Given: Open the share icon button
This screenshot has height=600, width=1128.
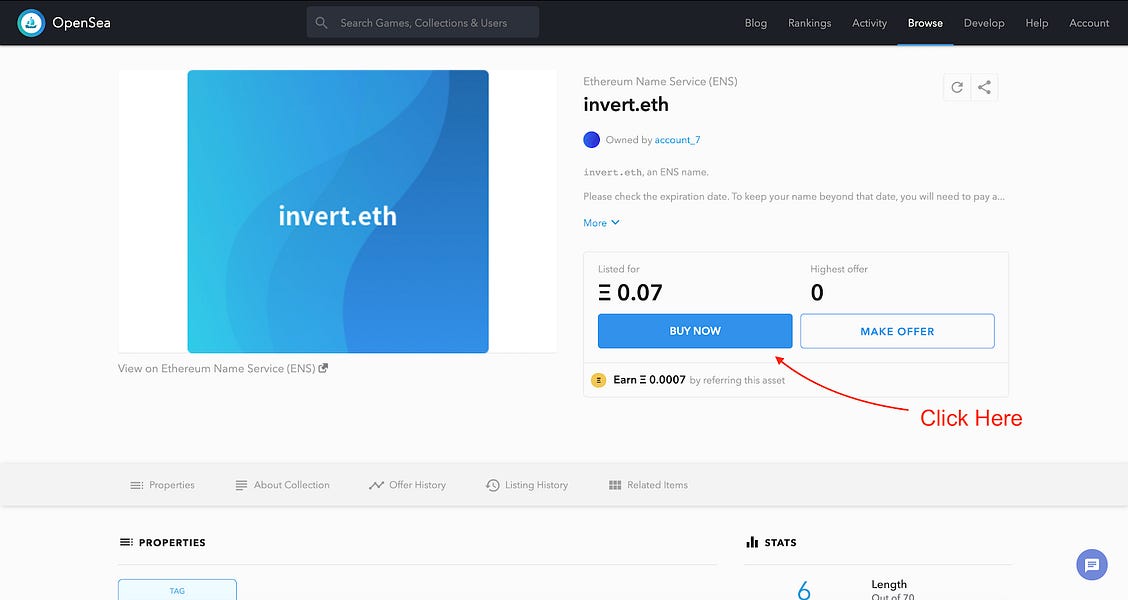Looking at the screenshot, I should click(x=984, y=87).
